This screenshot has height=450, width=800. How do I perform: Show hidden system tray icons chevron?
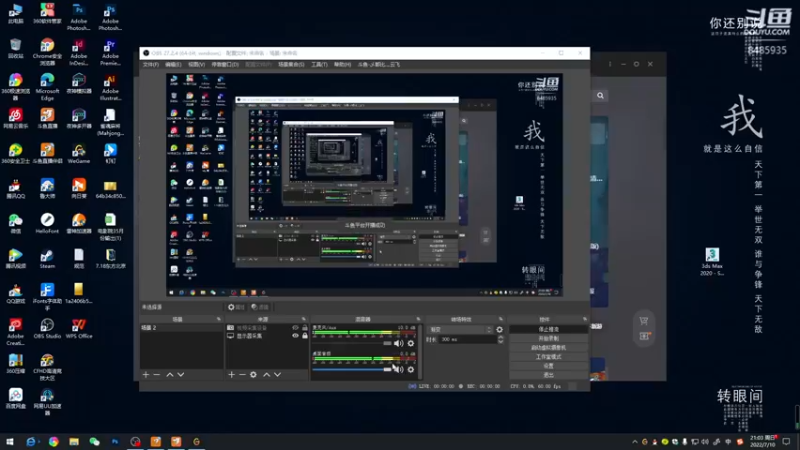point(635,442)
